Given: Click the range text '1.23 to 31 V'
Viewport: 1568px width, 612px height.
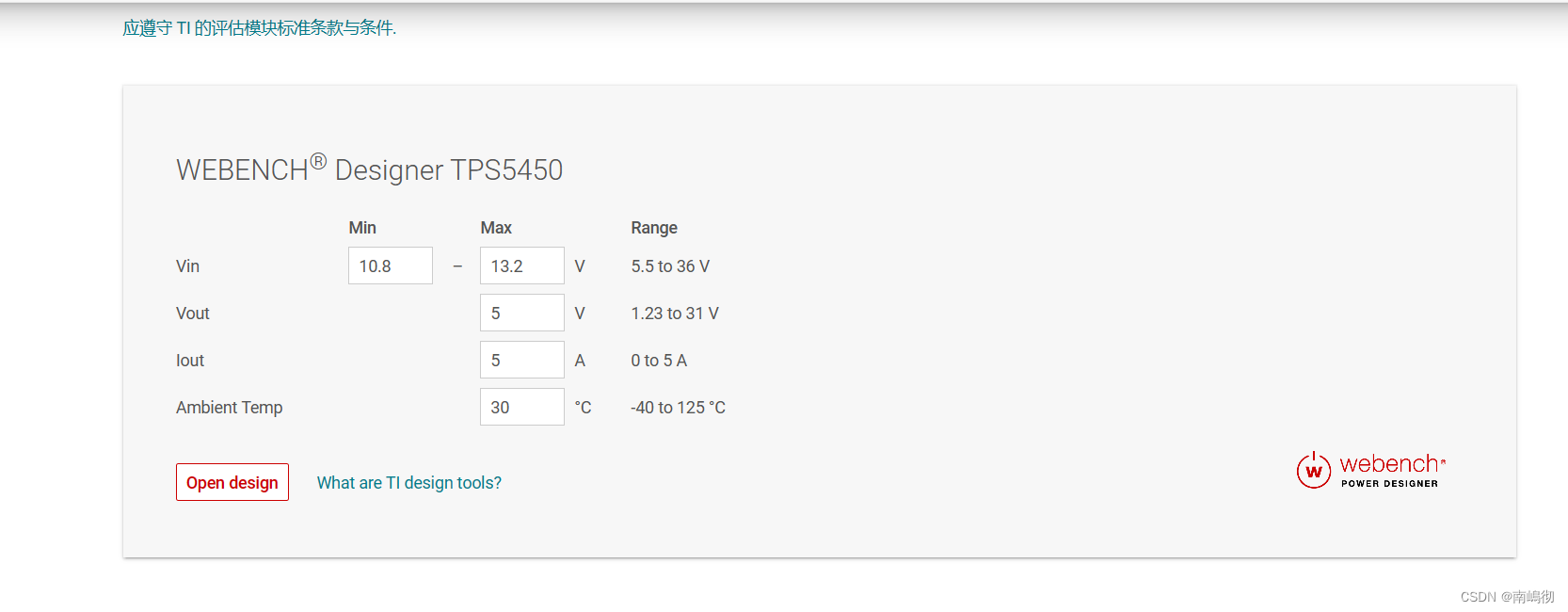Looking at the screenshot, I should 675,314.
